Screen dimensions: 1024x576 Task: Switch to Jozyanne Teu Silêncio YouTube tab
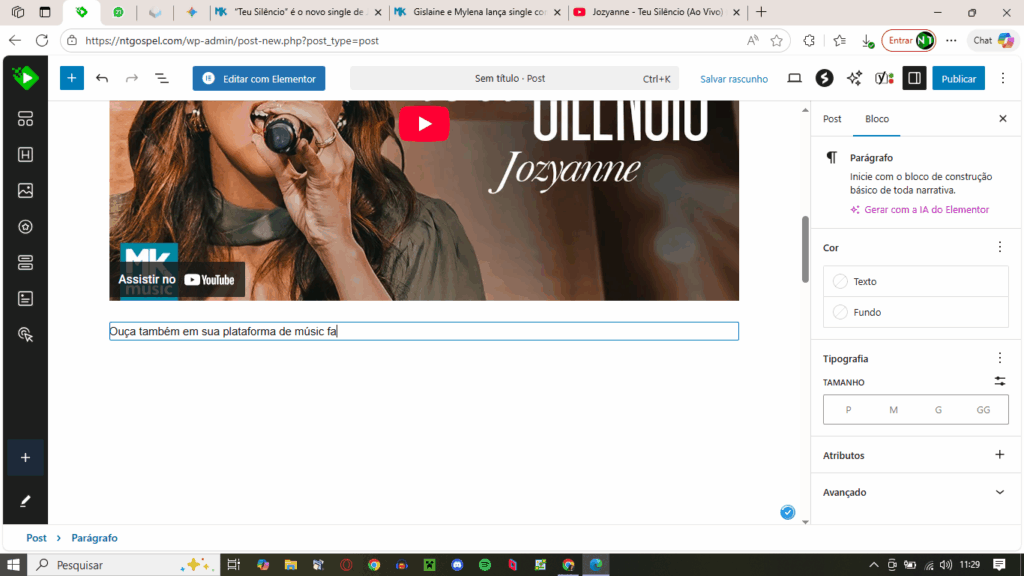pyautogui.click(x=657, y=12)
